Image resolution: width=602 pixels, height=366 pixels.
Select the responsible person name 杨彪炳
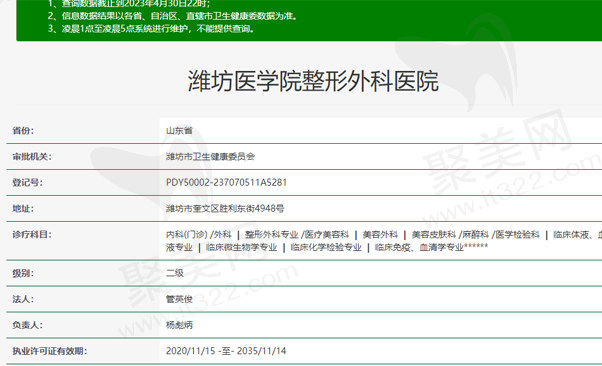179,325
